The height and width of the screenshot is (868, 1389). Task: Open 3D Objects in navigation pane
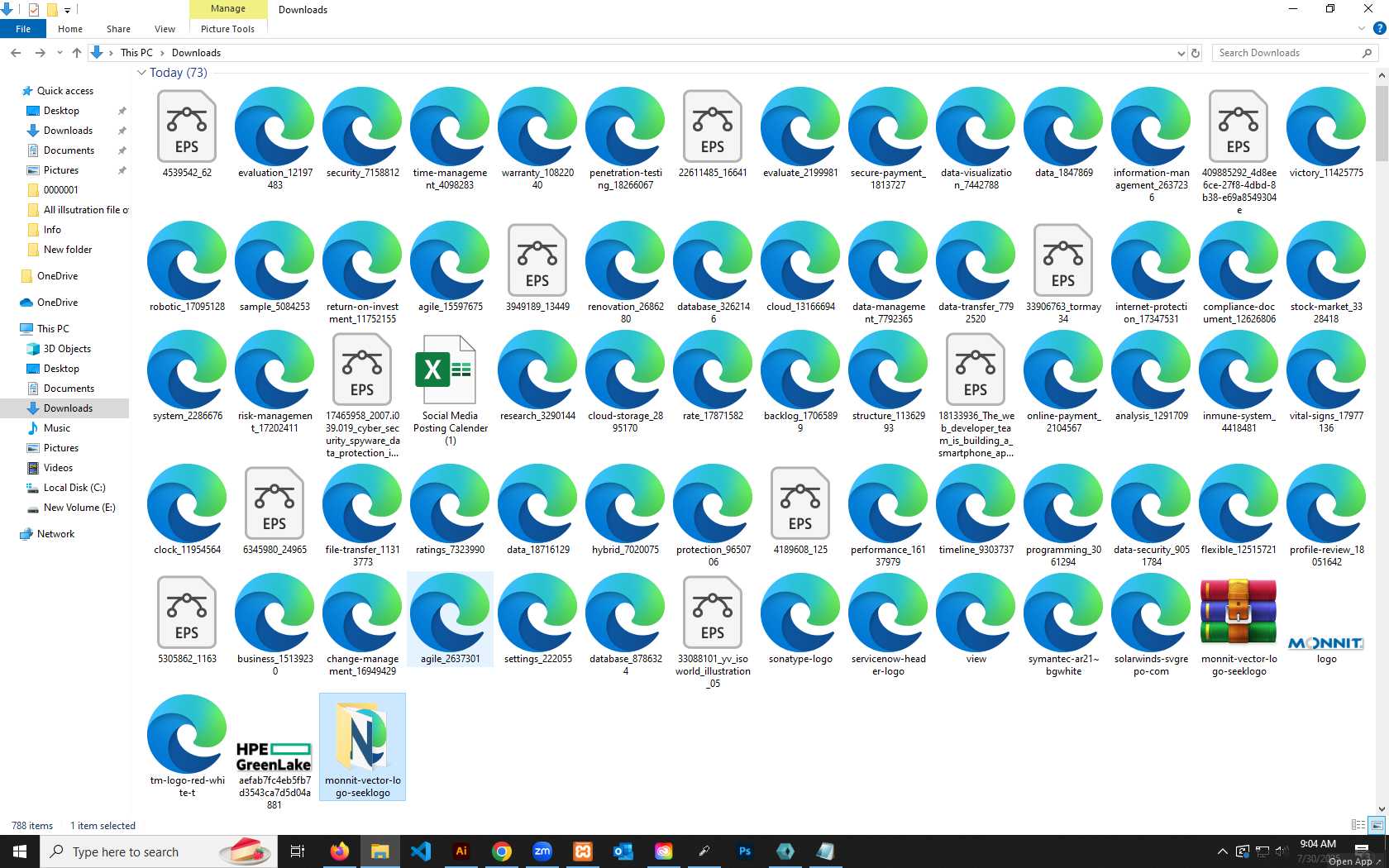tap(67, 349)
